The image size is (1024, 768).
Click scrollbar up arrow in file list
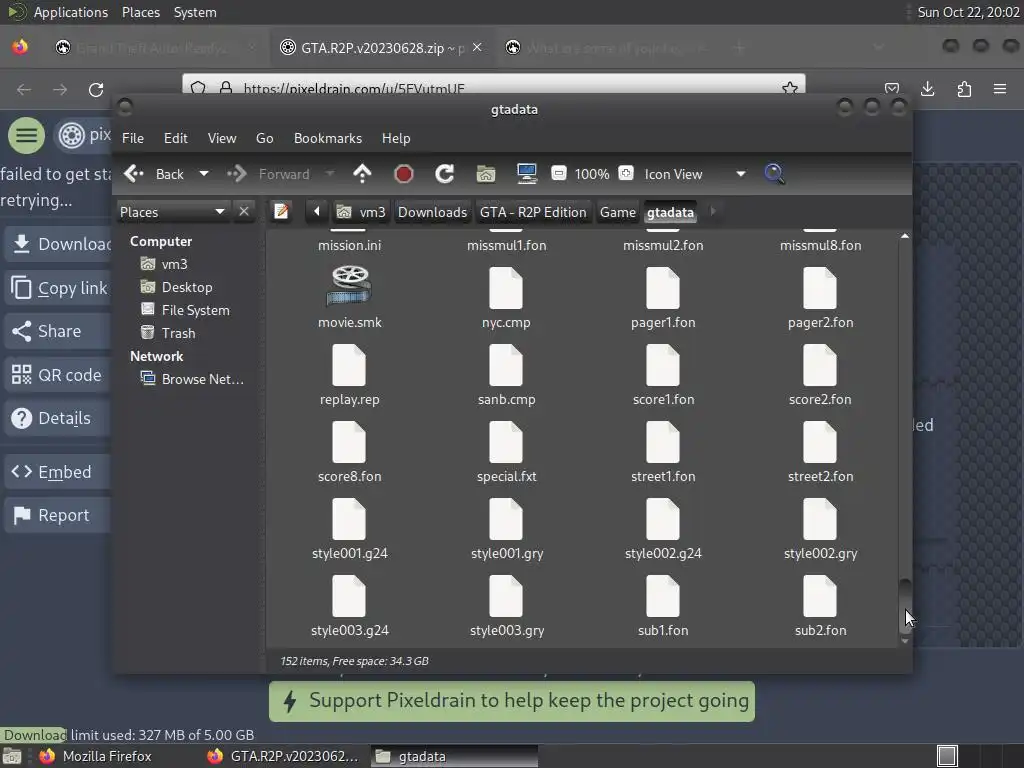click(x=904, y=236)
